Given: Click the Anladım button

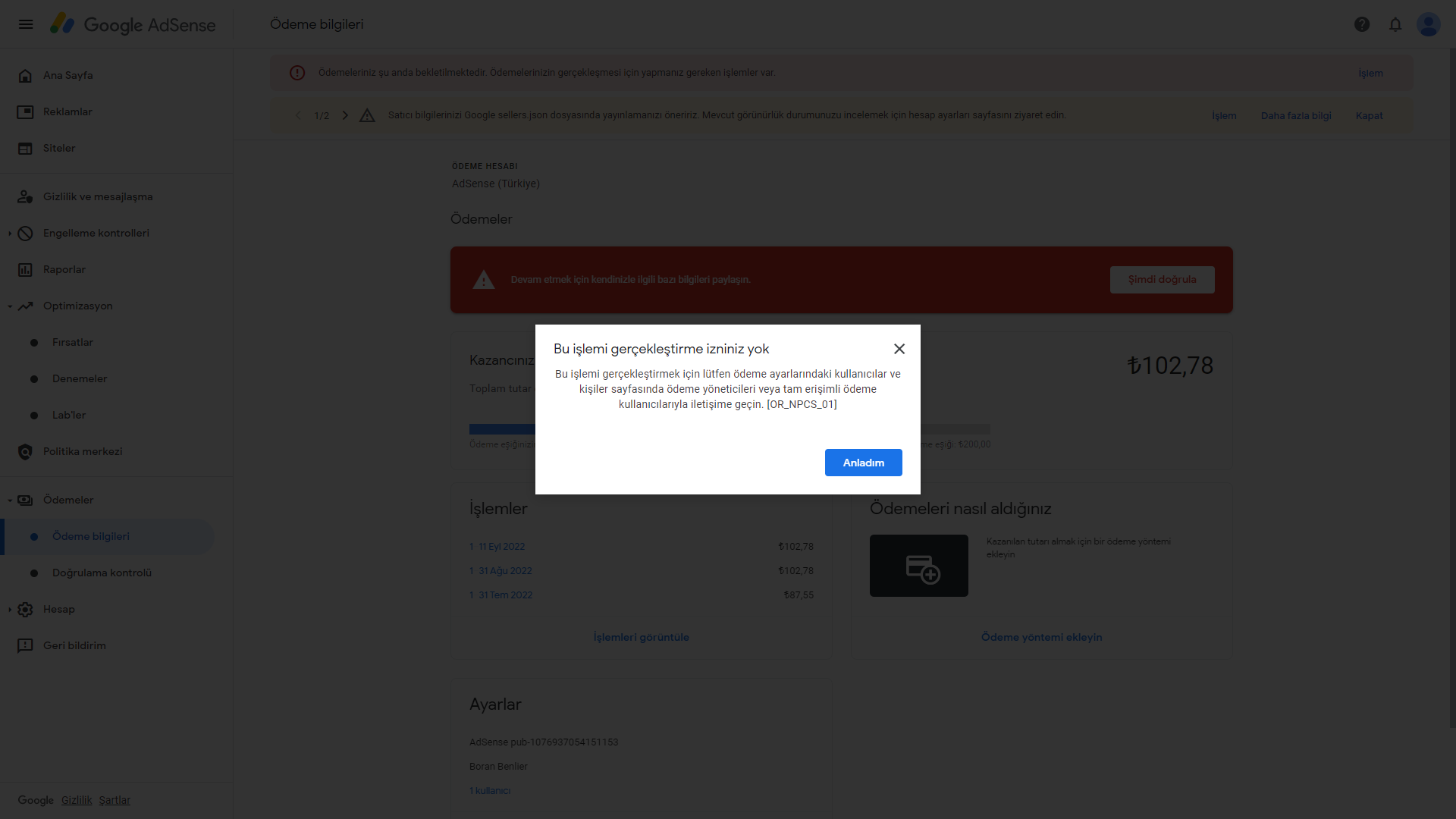Looking at the screenshot, I should point(864,463).
